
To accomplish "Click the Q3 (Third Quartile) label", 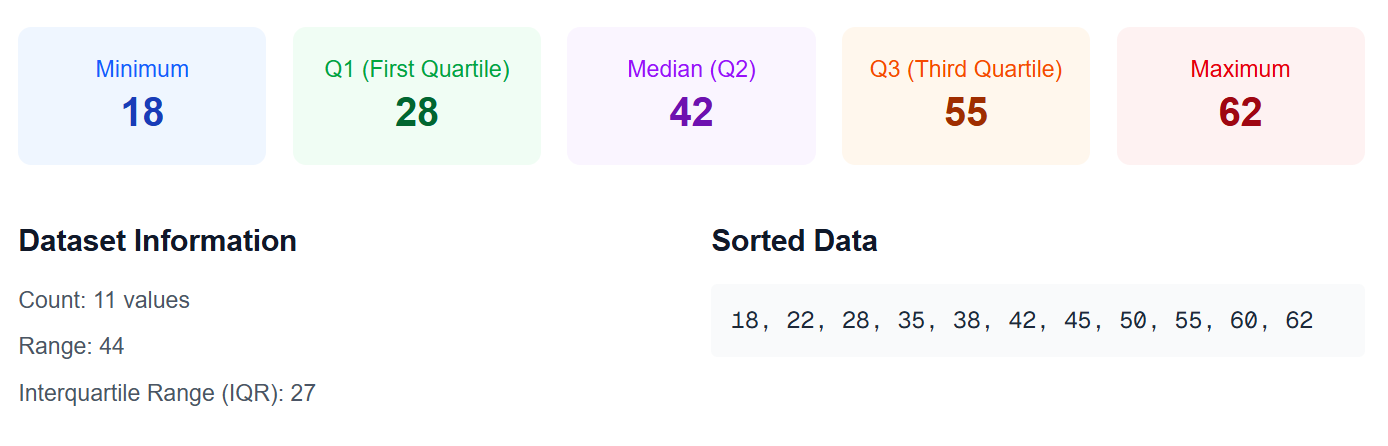I will point(965,69).
